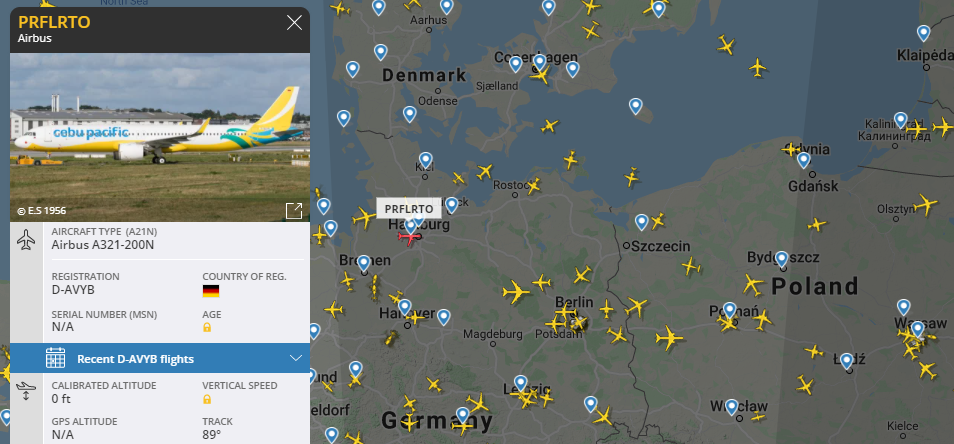Click the altitude icon beside Calibrated Altitude

26,390
